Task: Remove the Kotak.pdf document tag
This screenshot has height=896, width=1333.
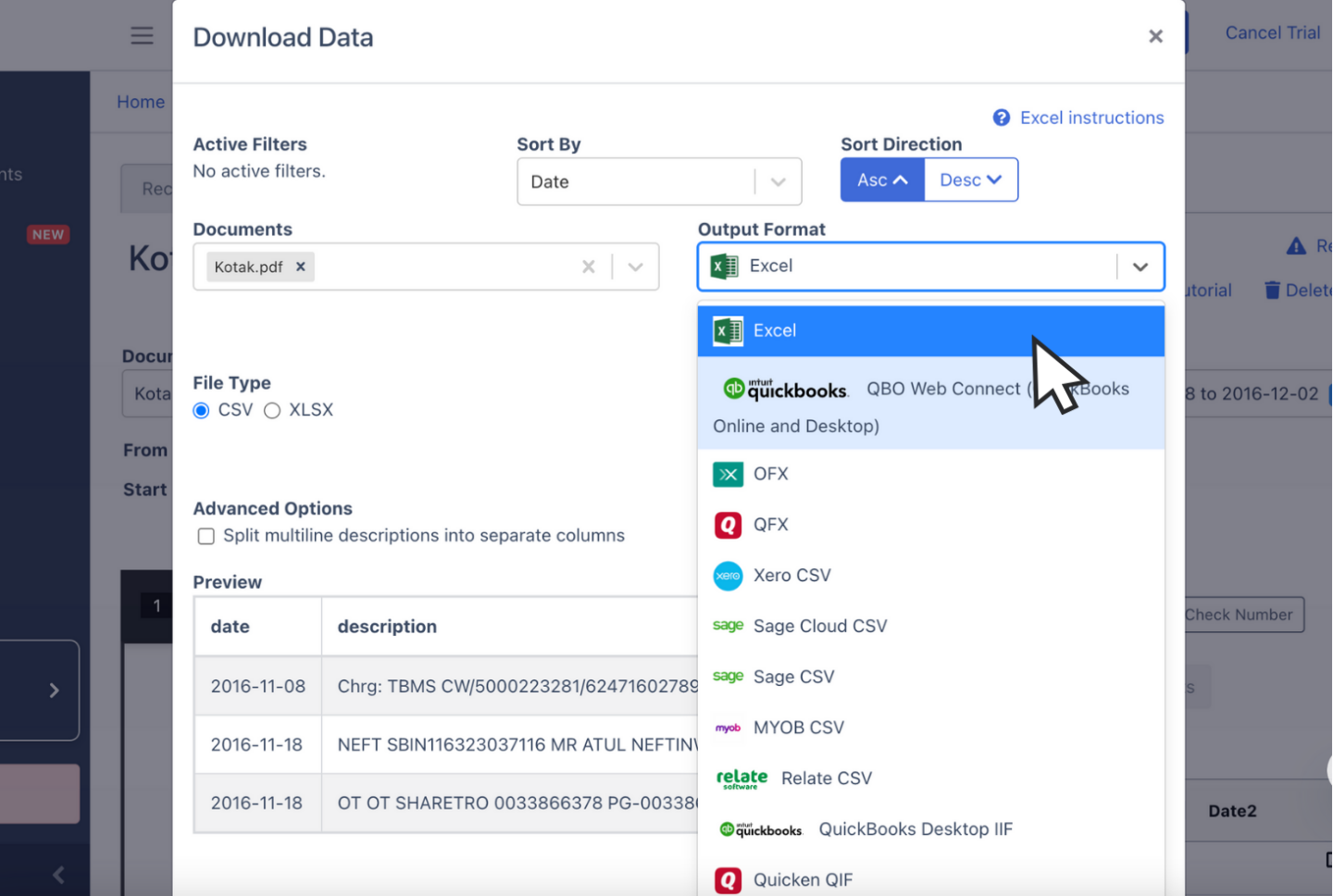Action: [x=301, y=267]
